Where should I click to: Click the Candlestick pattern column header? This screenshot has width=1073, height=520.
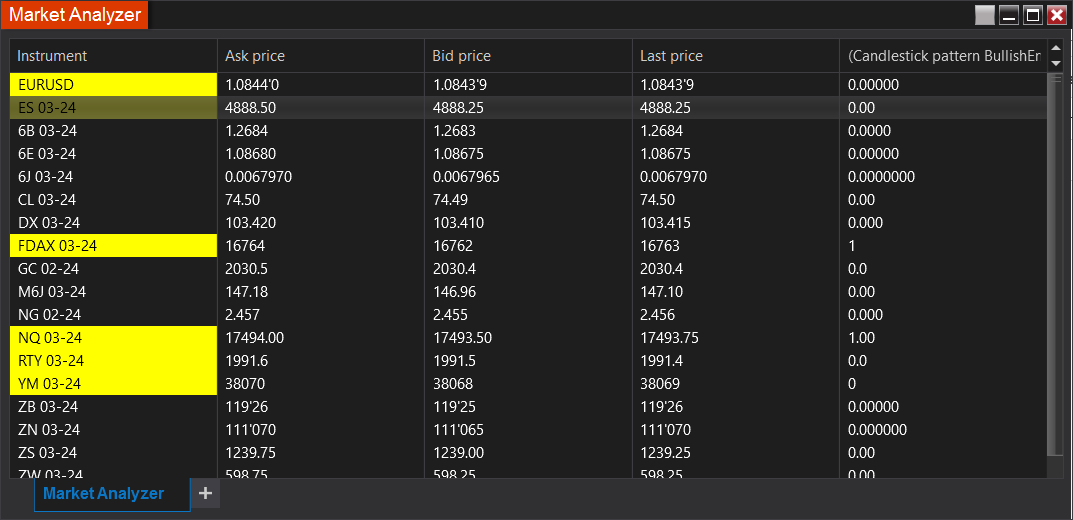[x=943, y=56]
